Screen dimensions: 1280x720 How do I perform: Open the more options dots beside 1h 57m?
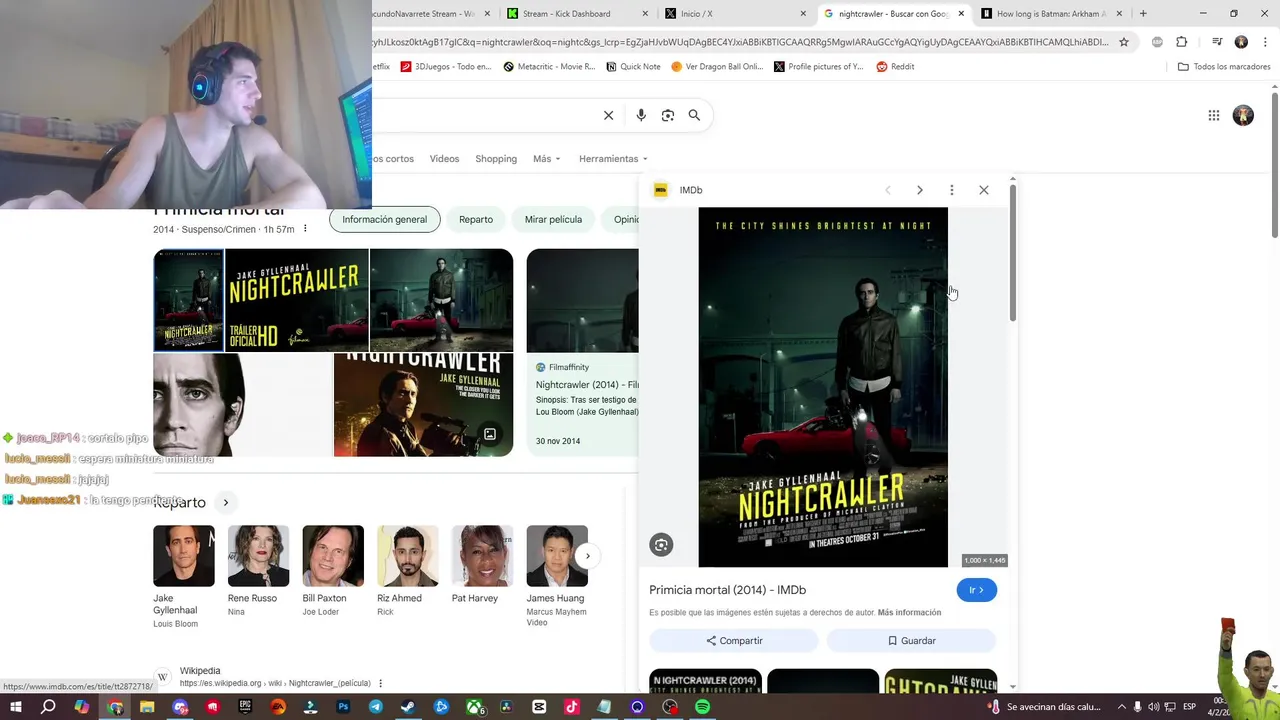(x=305, y=229)
